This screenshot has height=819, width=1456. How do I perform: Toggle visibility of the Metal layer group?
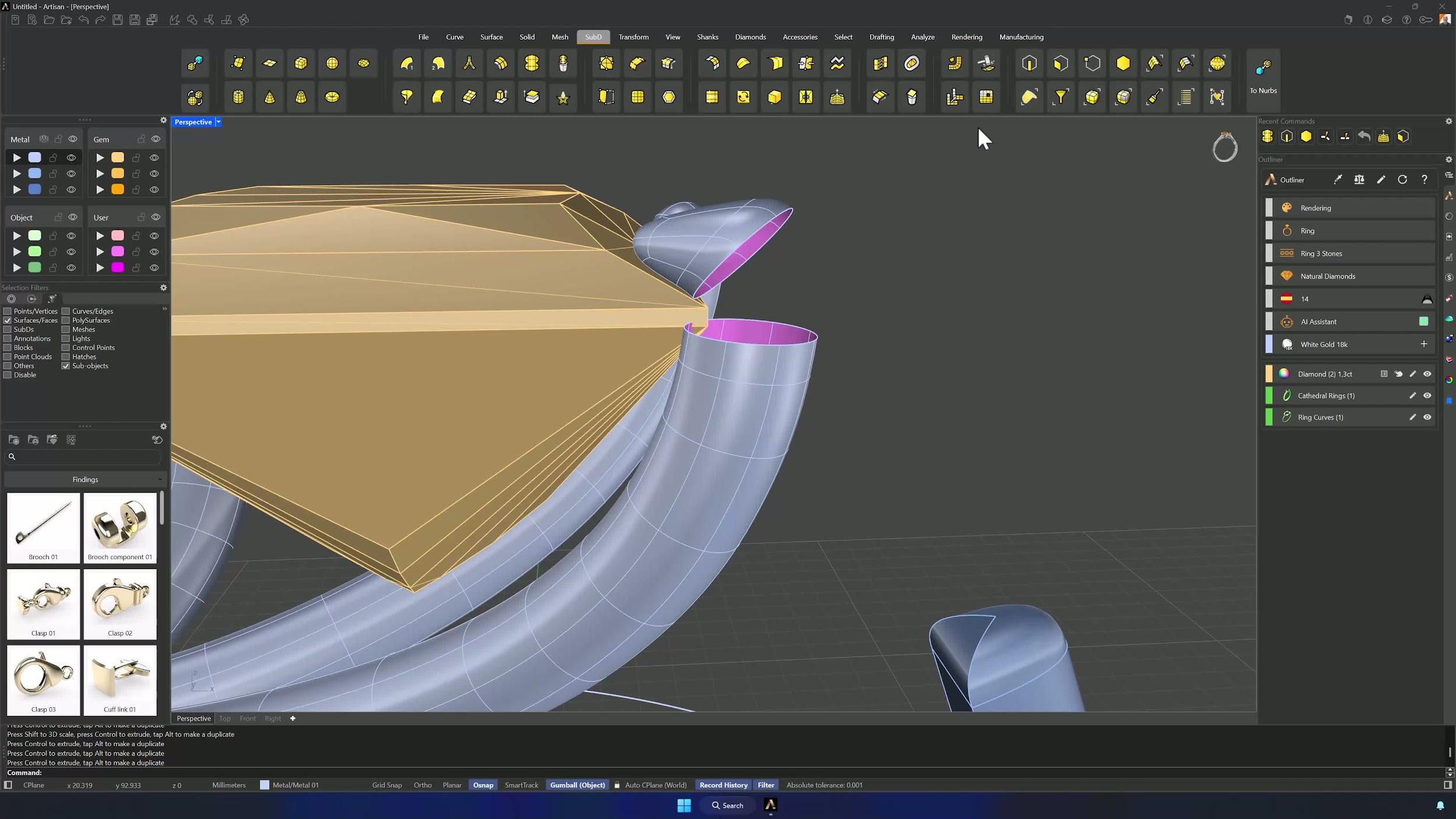[x=73, y=139]
